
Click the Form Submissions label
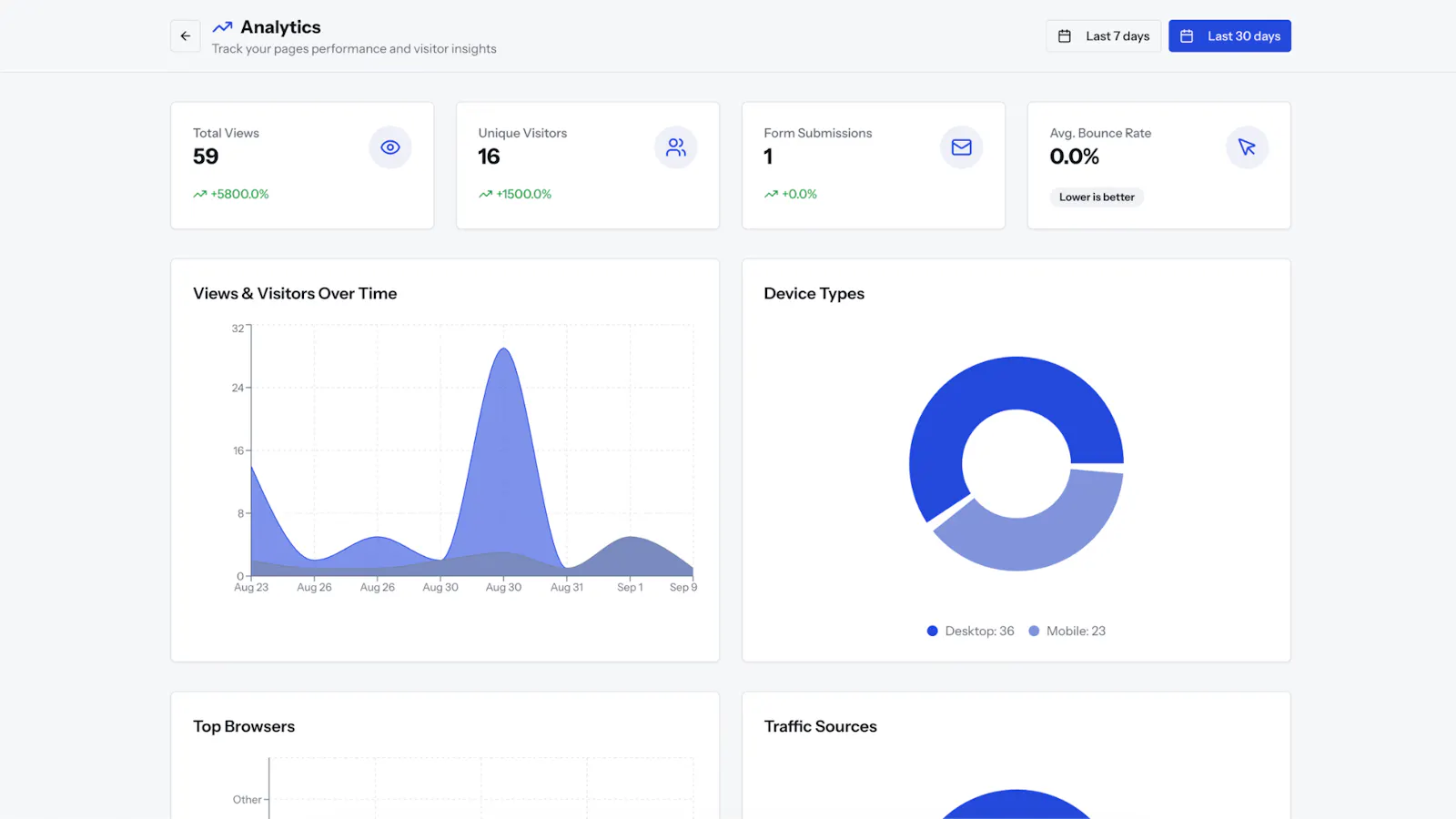coord(818,133)
